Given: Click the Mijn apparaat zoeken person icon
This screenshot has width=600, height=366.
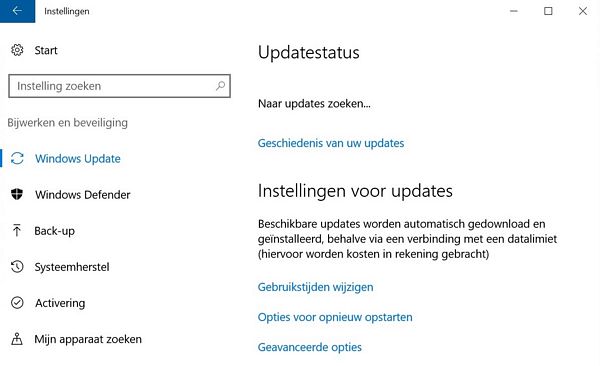Looking at the screenshot, I should pyautogui.click(x=17, y=338).
